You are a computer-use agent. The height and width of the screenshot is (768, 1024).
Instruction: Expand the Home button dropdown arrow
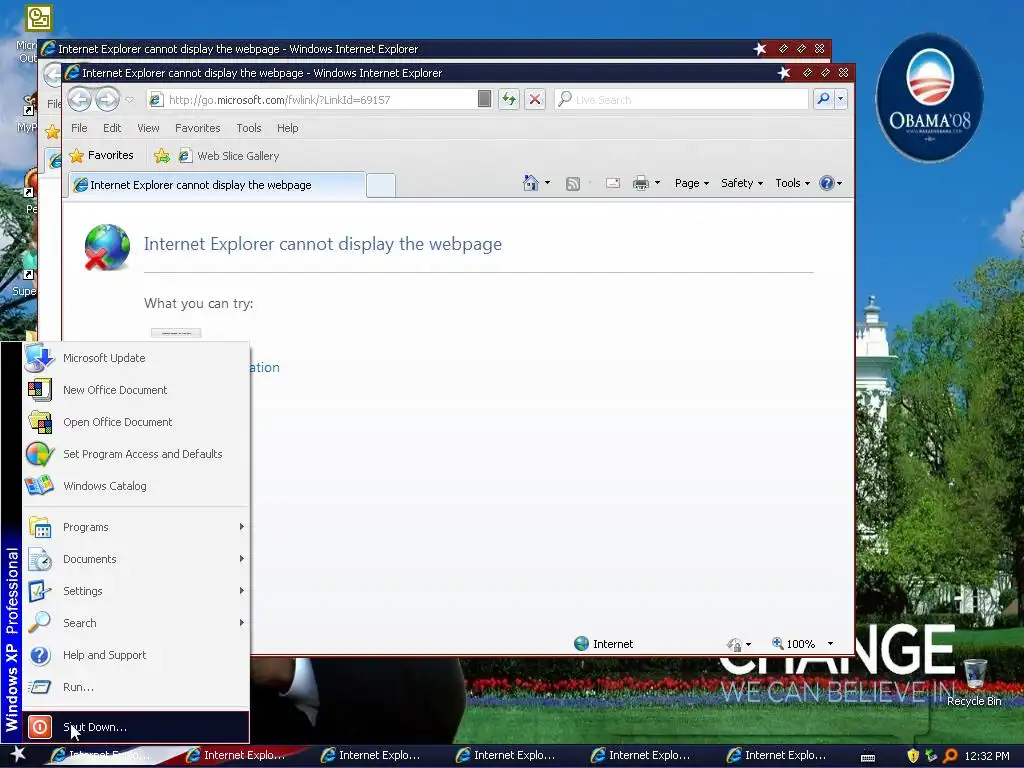click(x=547, y=183)
